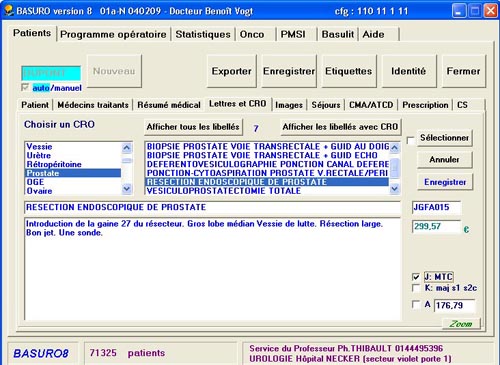
Task: Click the 299,57 price field
Action: coord(437,227)
